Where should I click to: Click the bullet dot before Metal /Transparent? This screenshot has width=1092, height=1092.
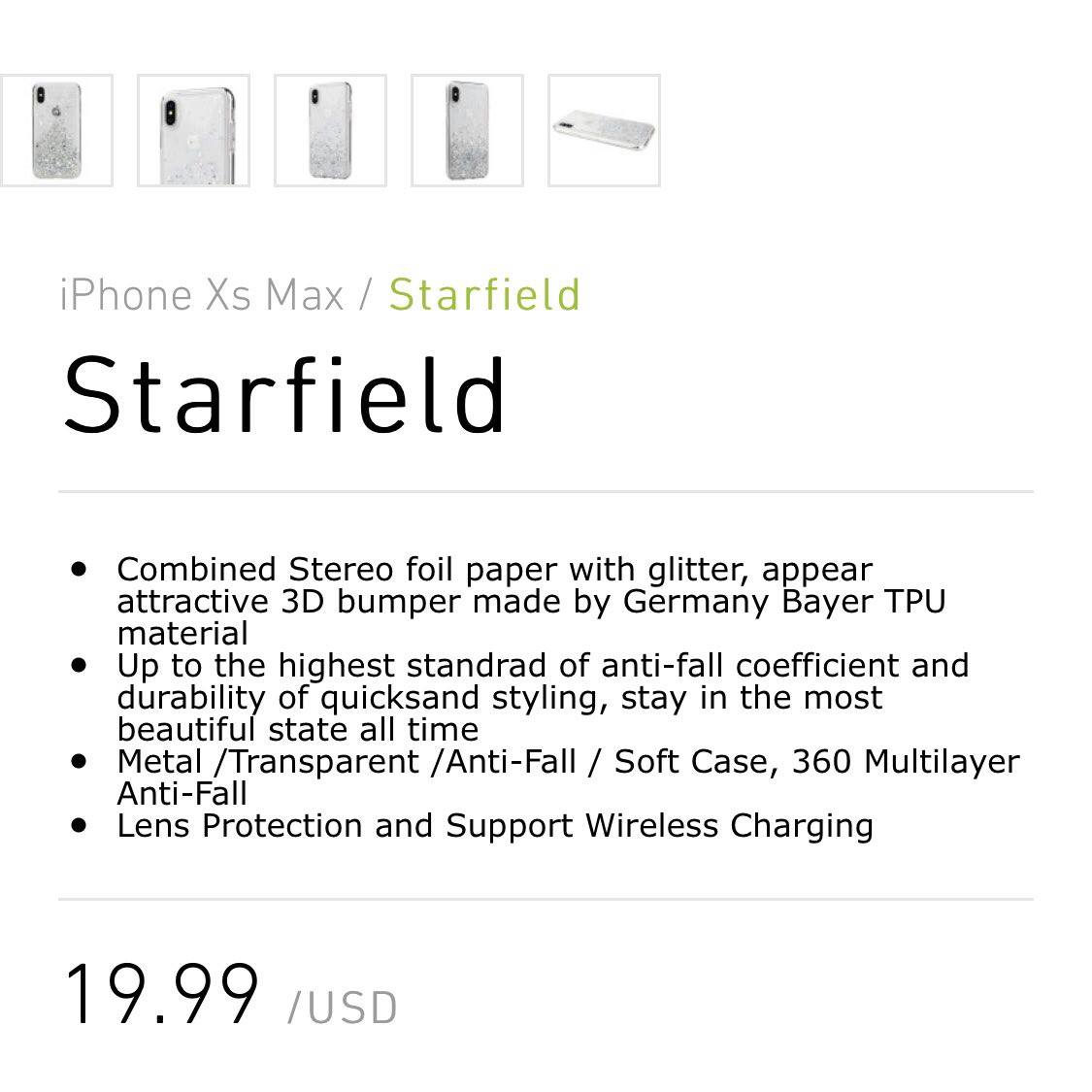[80, 761]
